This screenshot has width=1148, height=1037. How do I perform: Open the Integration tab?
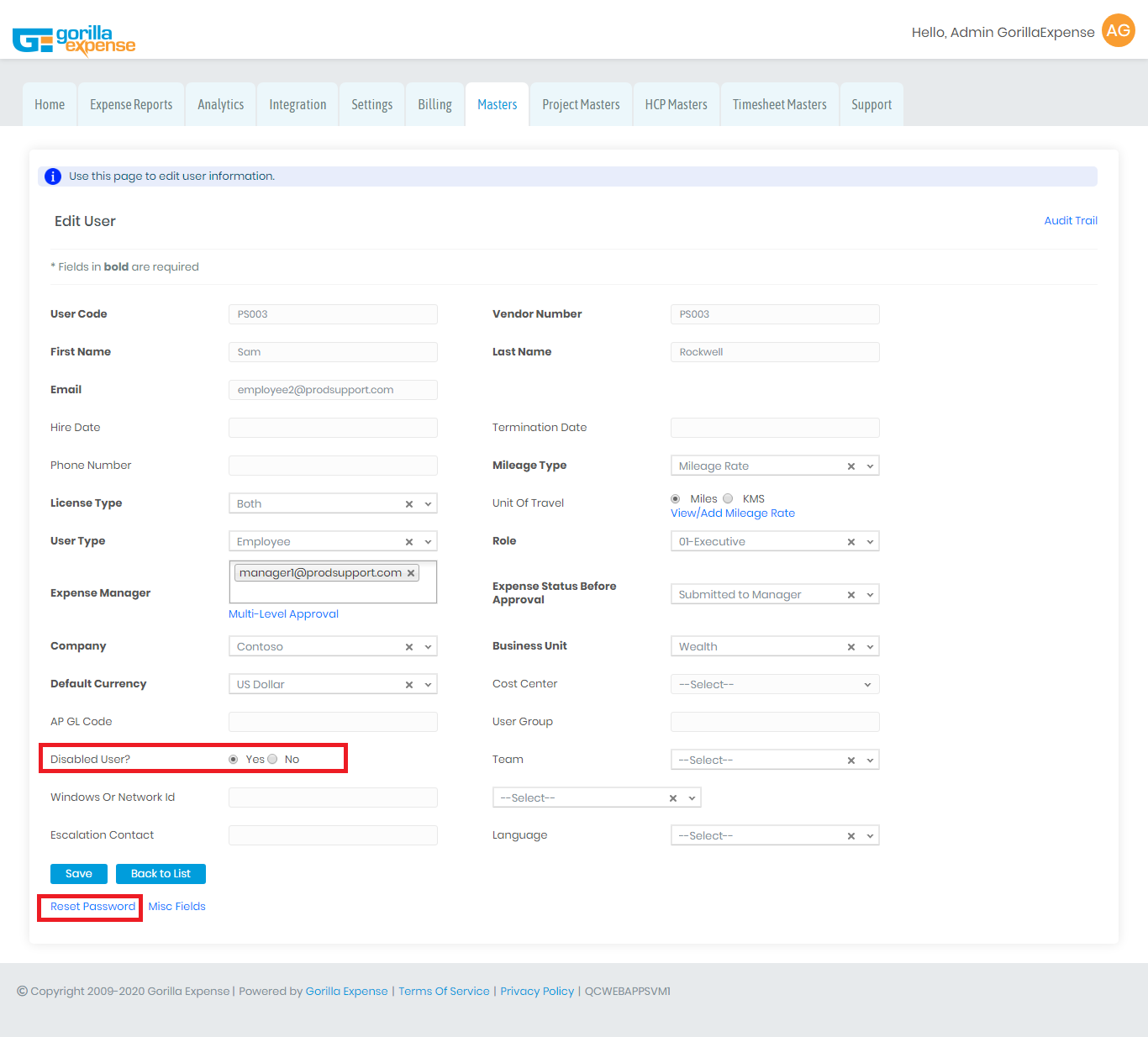[x=298, y=104]
